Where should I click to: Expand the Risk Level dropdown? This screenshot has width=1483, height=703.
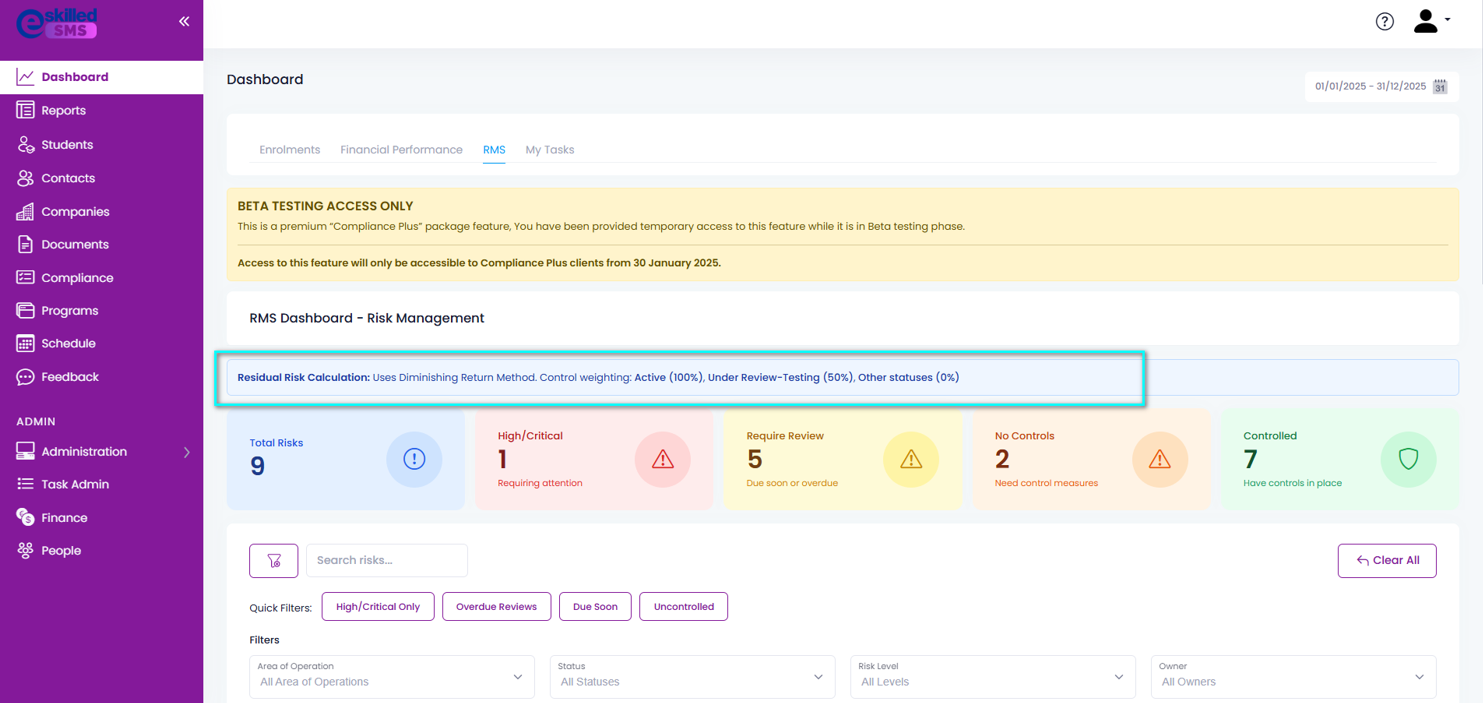click(x=992, y=676)
